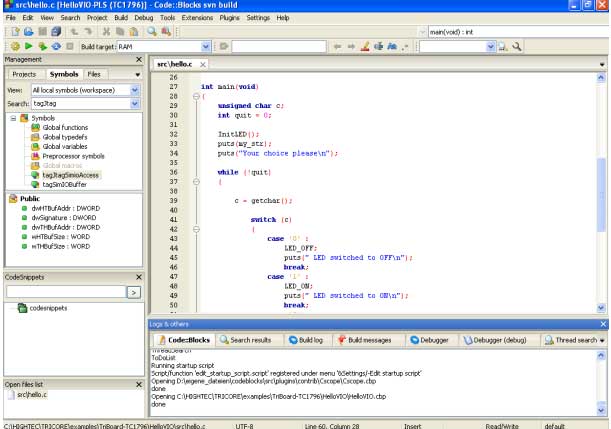The height and width of the screenshot is (429, 611).
Task: Select dwSignature : DWORD member
Action: [x=64, y=218]
